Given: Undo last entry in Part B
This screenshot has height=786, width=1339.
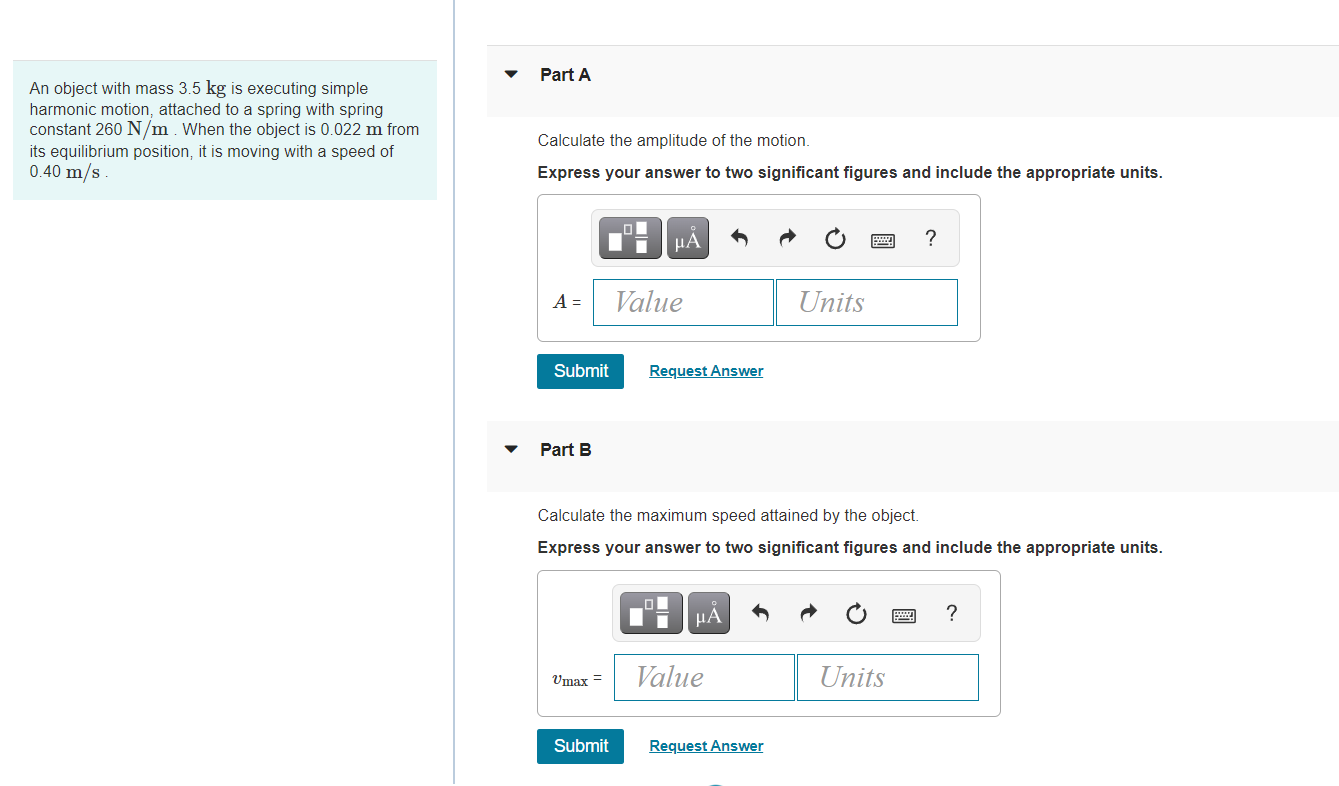Looking at the screenshot, I should pos(760,613).
